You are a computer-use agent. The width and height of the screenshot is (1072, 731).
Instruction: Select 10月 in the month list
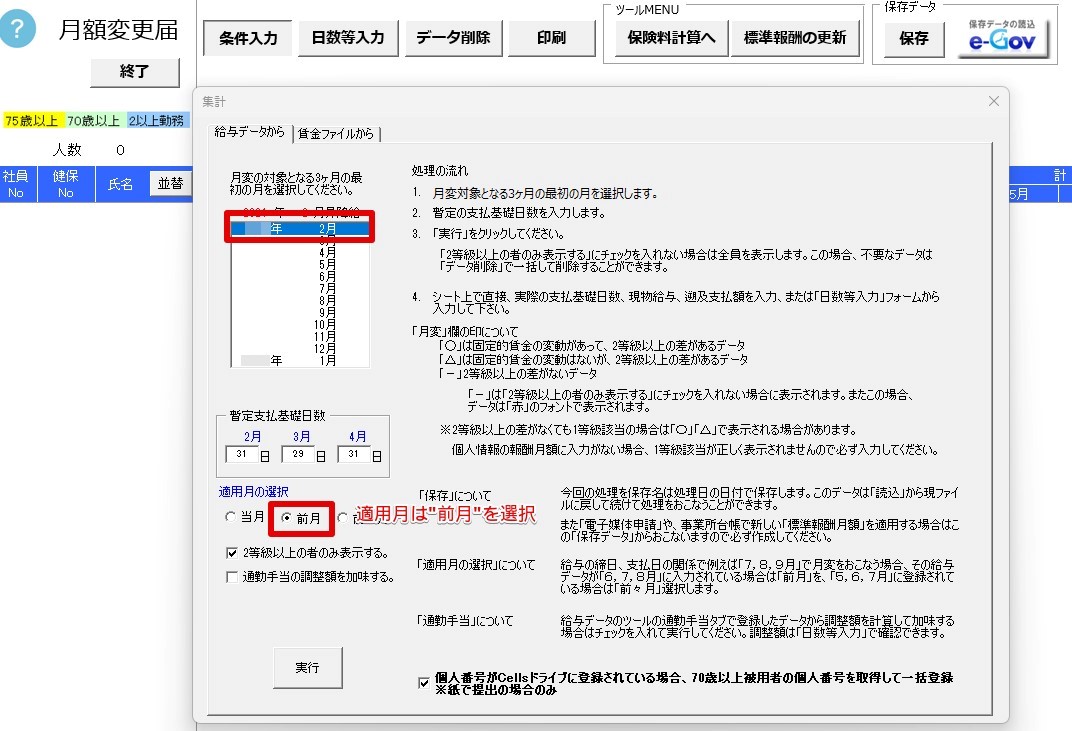click(x=300, y=324)
